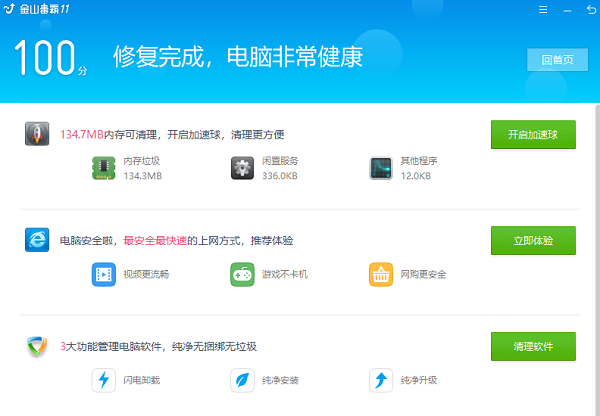Select the 闪电卸载 lightning icon
Screen dimensions: 600x416
click(x=104, y=380)
